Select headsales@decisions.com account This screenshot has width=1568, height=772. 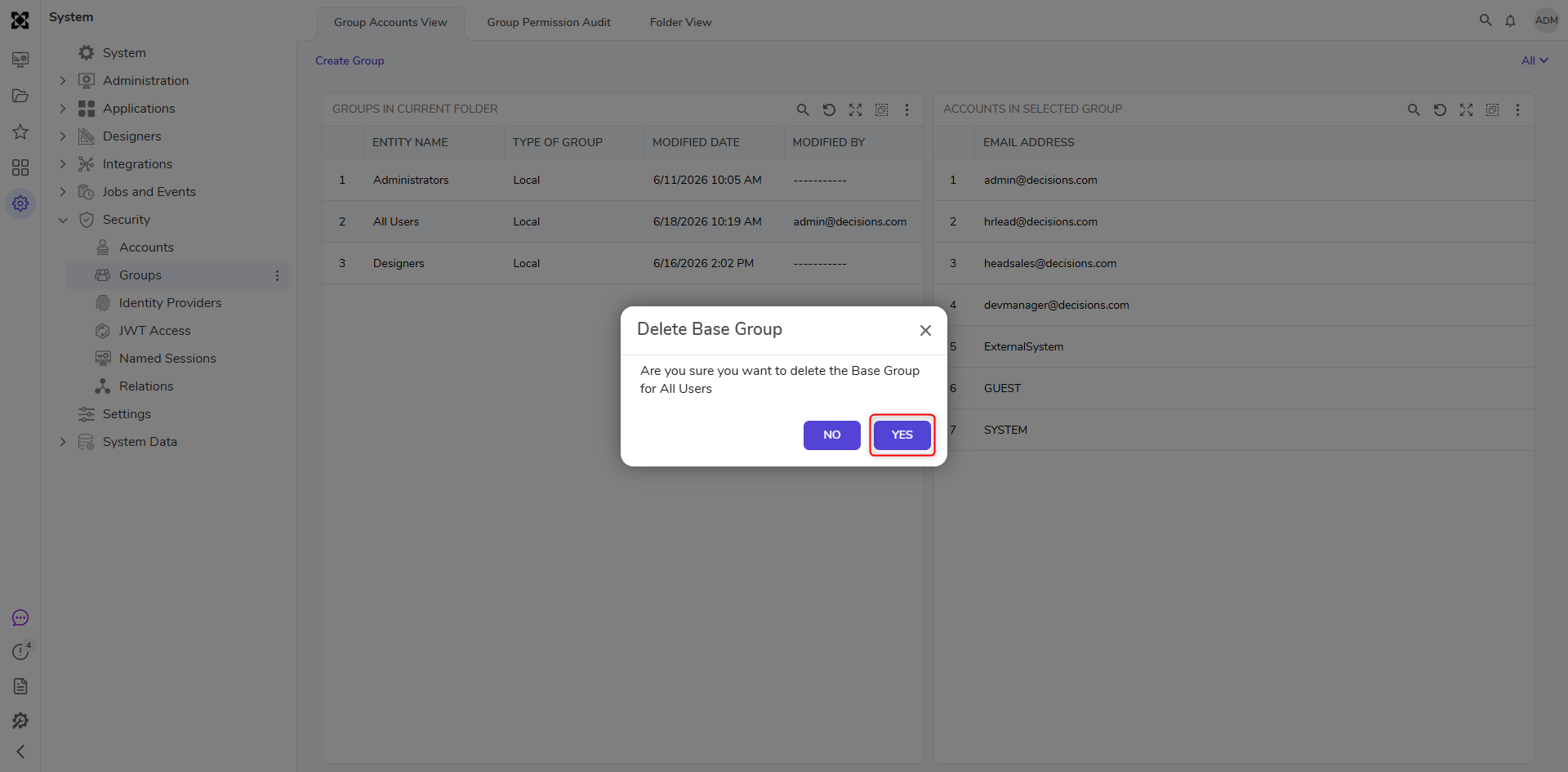coord(1233,263)
